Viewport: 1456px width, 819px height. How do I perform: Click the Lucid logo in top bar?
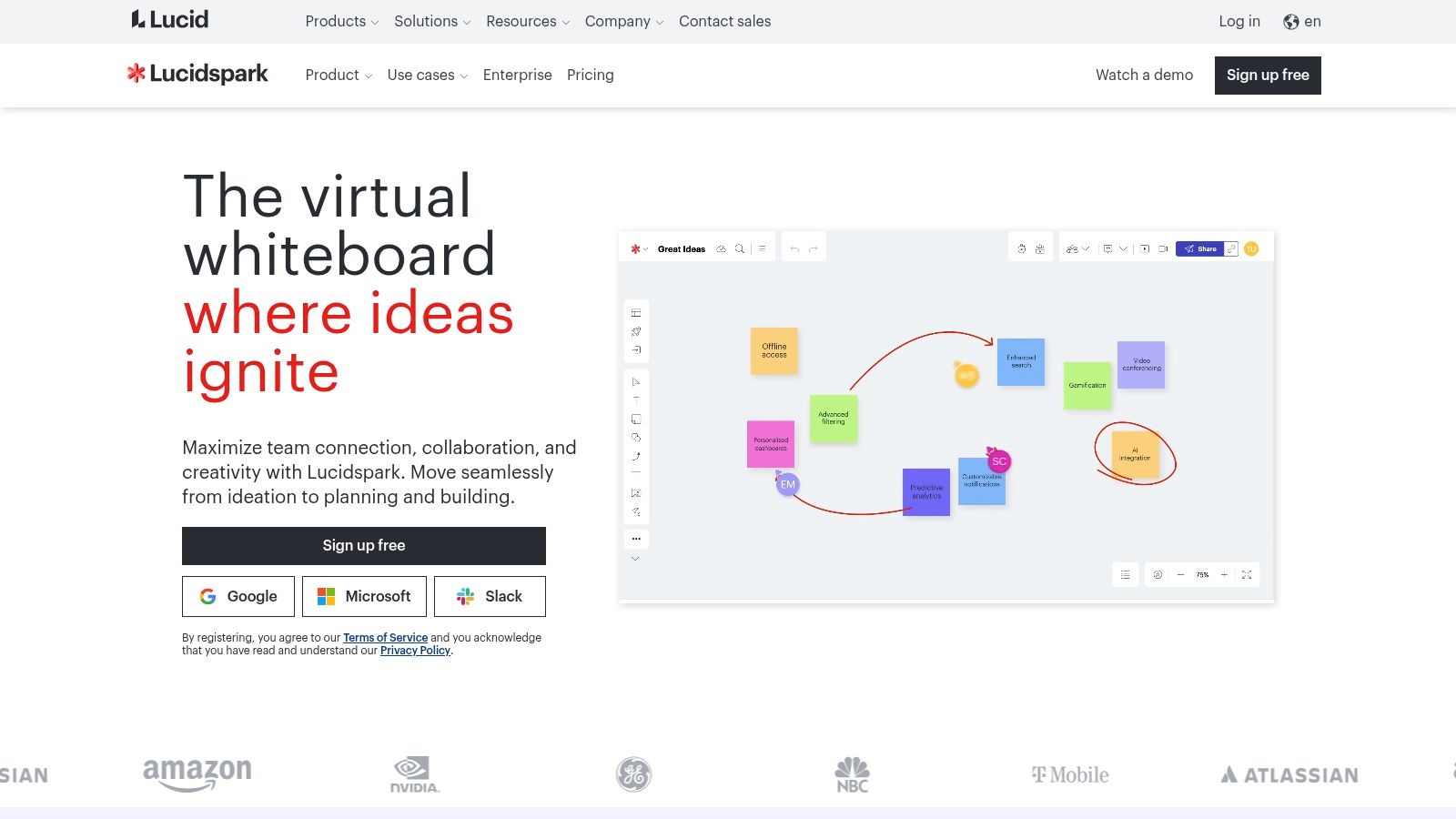pos(170,20)
